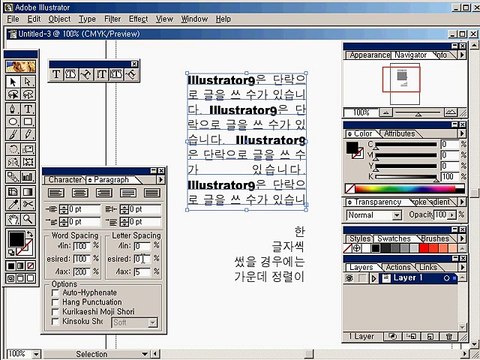Click Justify Full Lines paragraph button
Screen dimensions: 480x360
(128, 193)
